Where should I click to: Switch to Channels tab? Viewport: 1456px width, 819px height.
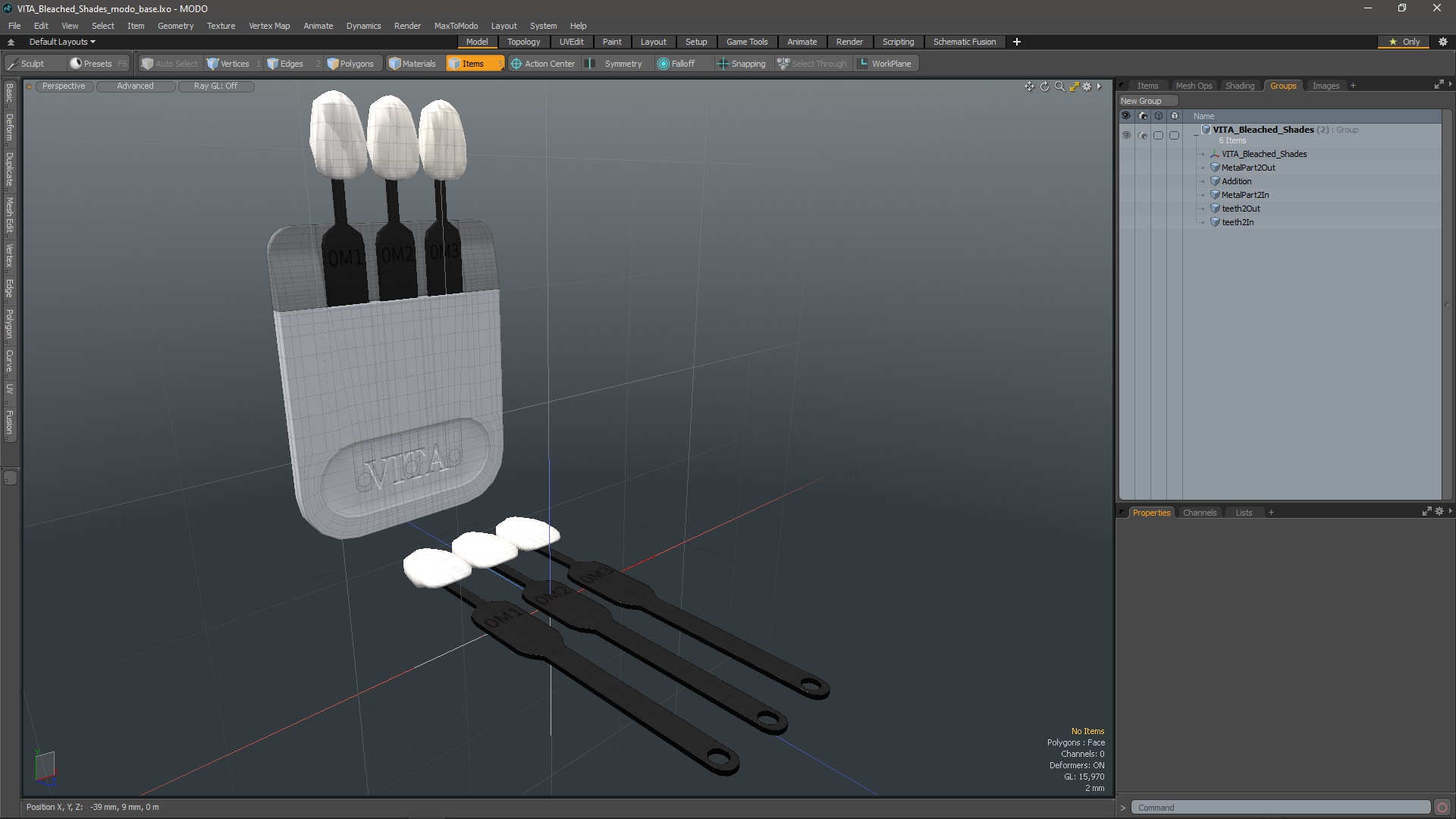click(1199, 513)
